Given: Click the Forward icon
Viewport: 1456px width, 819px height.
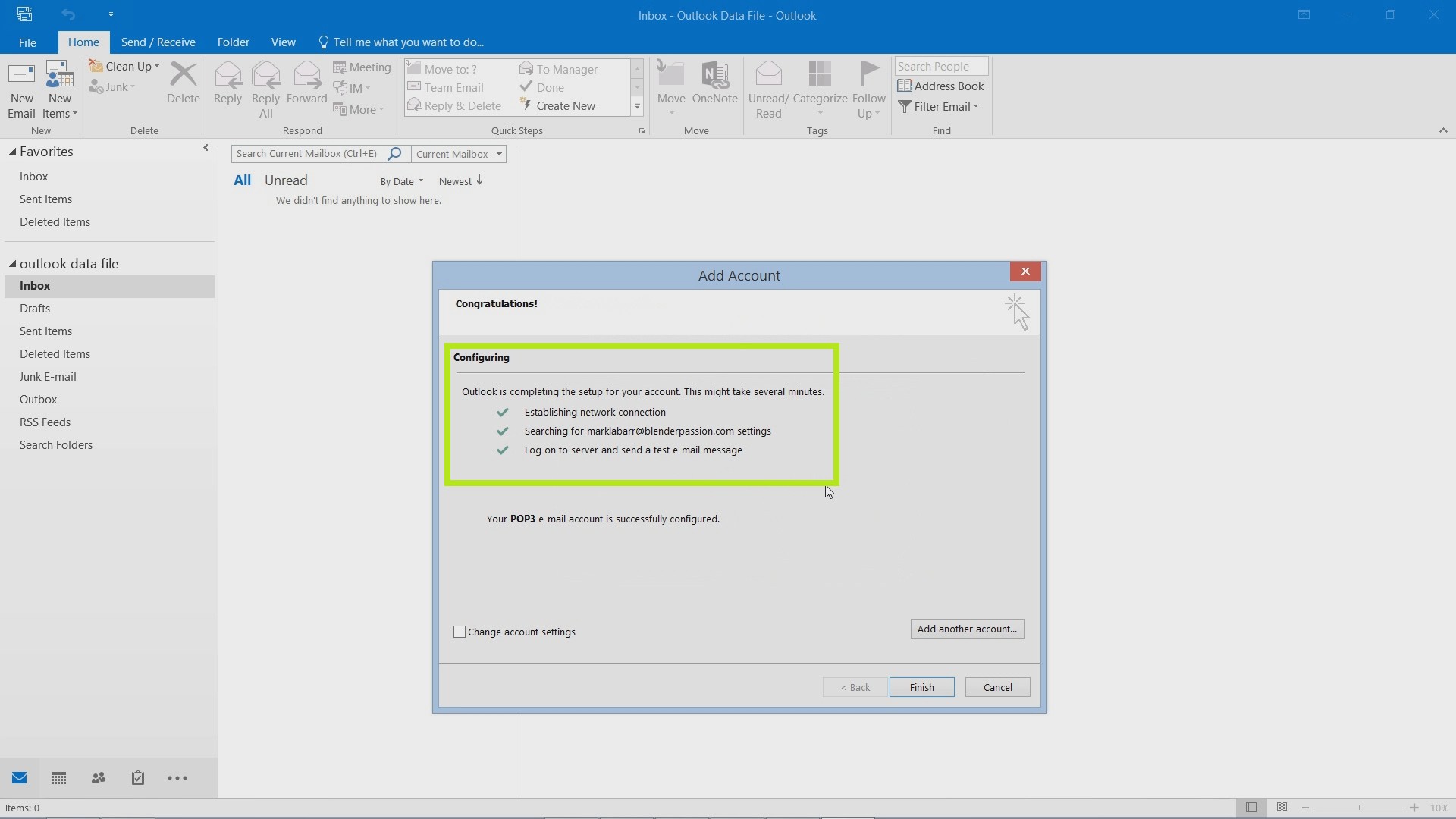Looking at the screenshot, I should 306,75.
